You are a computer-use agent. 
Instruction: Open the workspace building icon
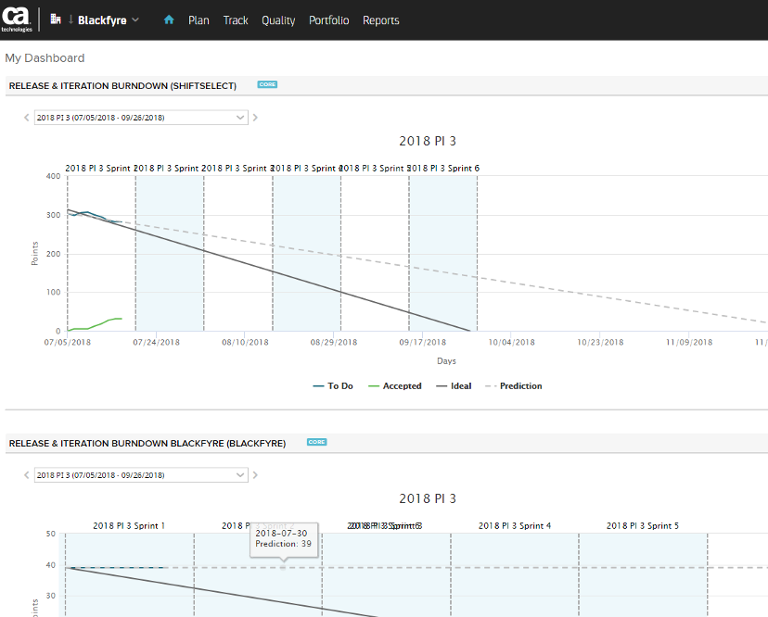pos(56,19)
